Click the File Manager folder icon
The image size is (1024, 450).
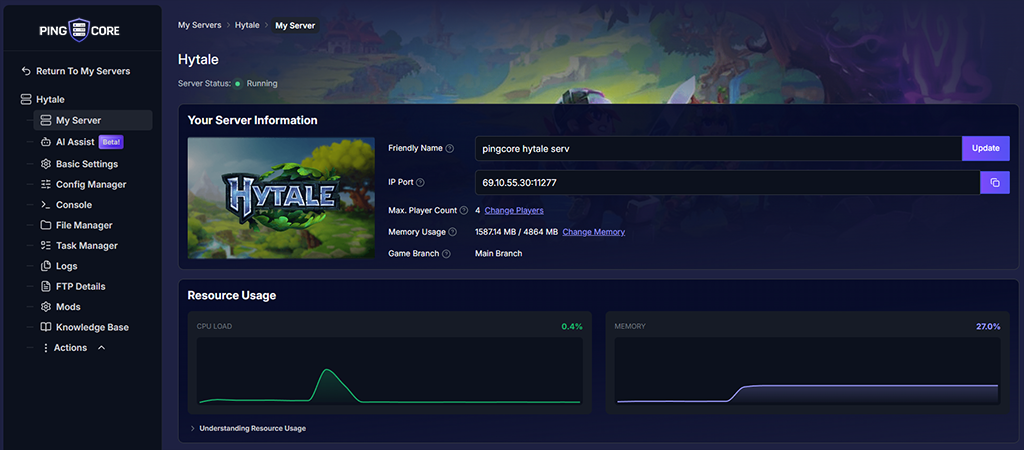[x=45, y=225]
